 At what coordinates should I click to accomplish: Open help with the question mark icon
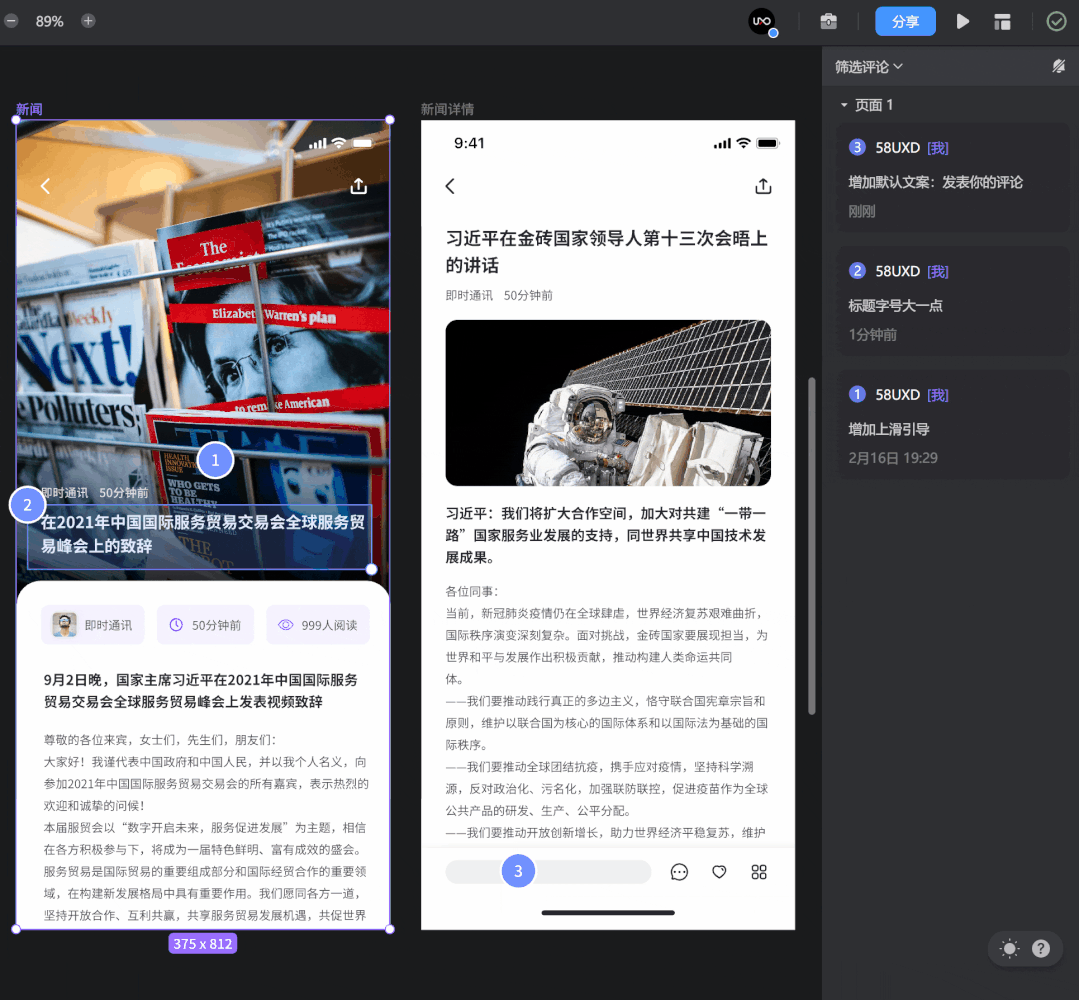(x=1041, y=949)
